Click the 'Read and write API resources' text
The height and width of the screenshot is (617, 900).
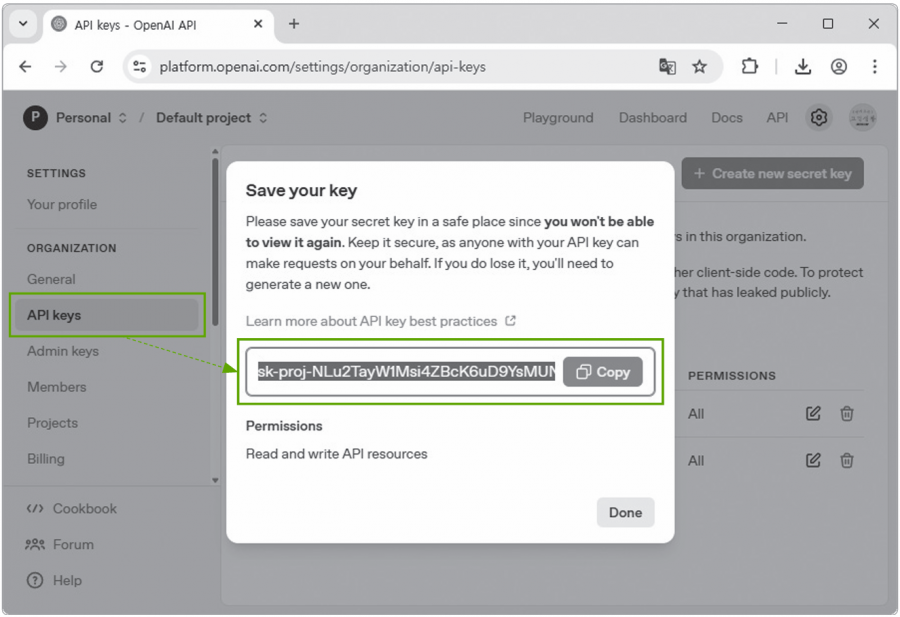point(336,454)
